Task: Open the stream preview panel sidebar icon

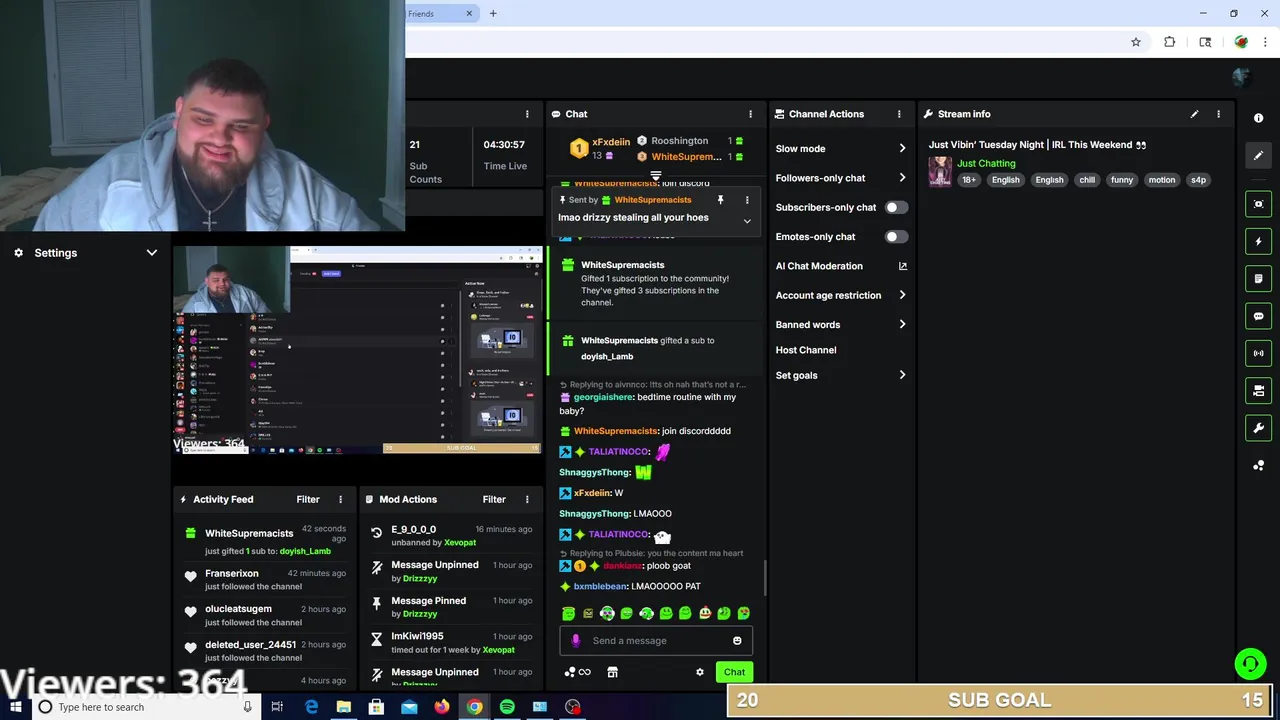Action: click(x=1258, y=204)
